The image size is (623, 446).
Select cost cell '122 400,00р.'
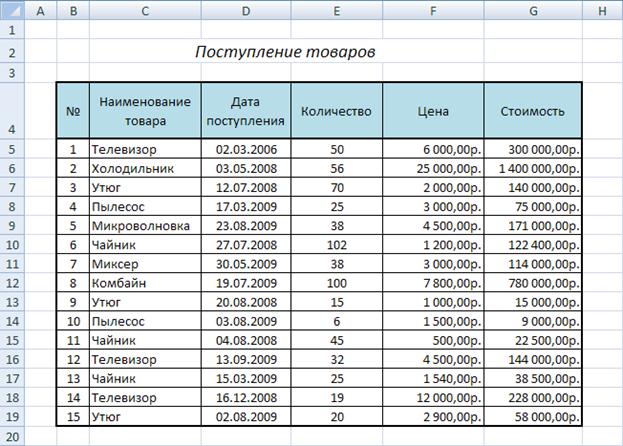(x=533, y=245)
